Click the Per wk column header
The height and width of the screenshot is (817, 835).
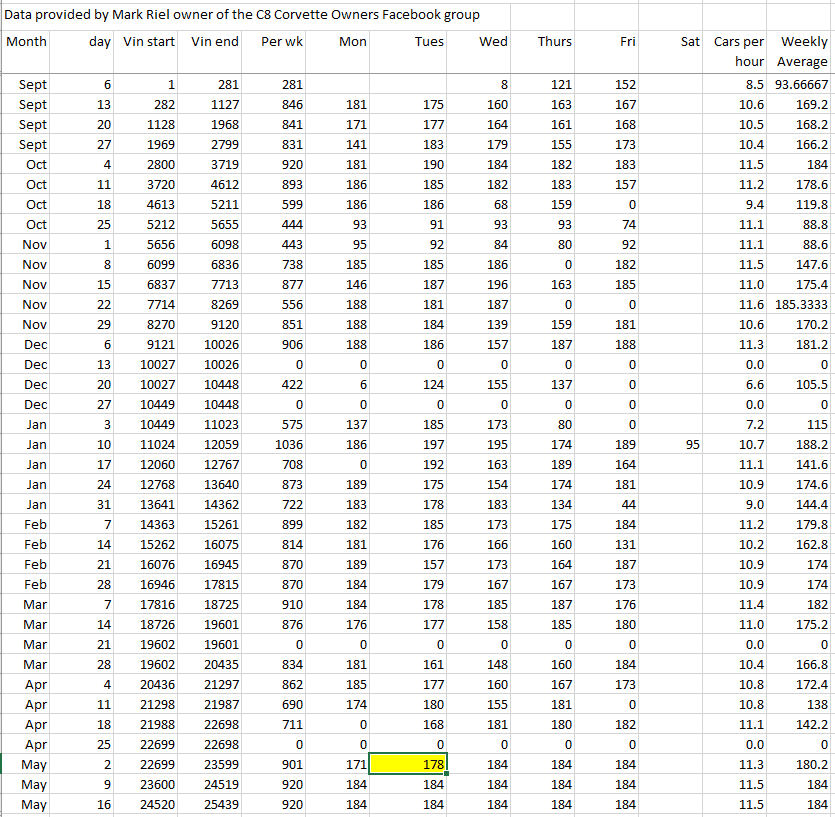click(x=281, y=42)
